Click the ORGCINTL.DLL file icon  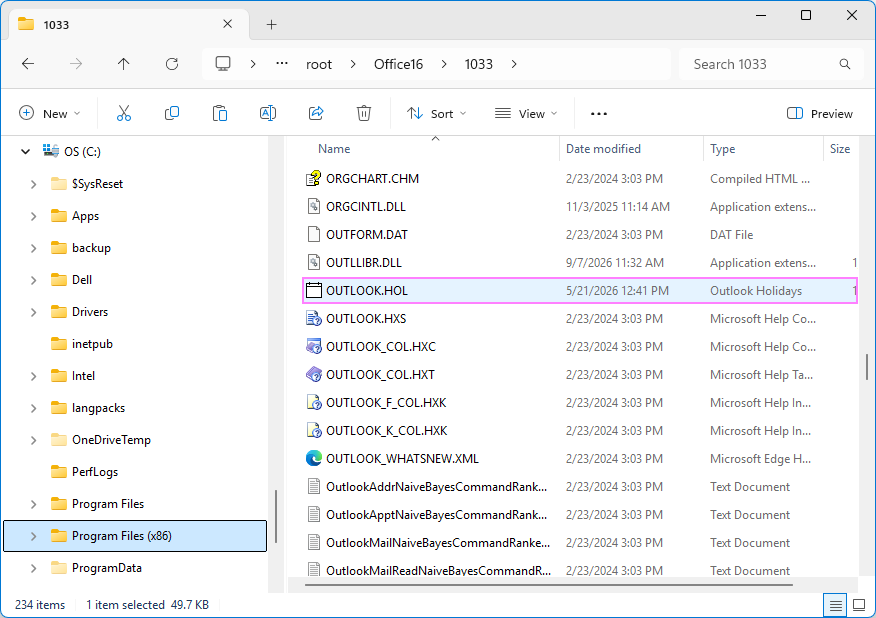pyautogui.click(x=313, y=207)
